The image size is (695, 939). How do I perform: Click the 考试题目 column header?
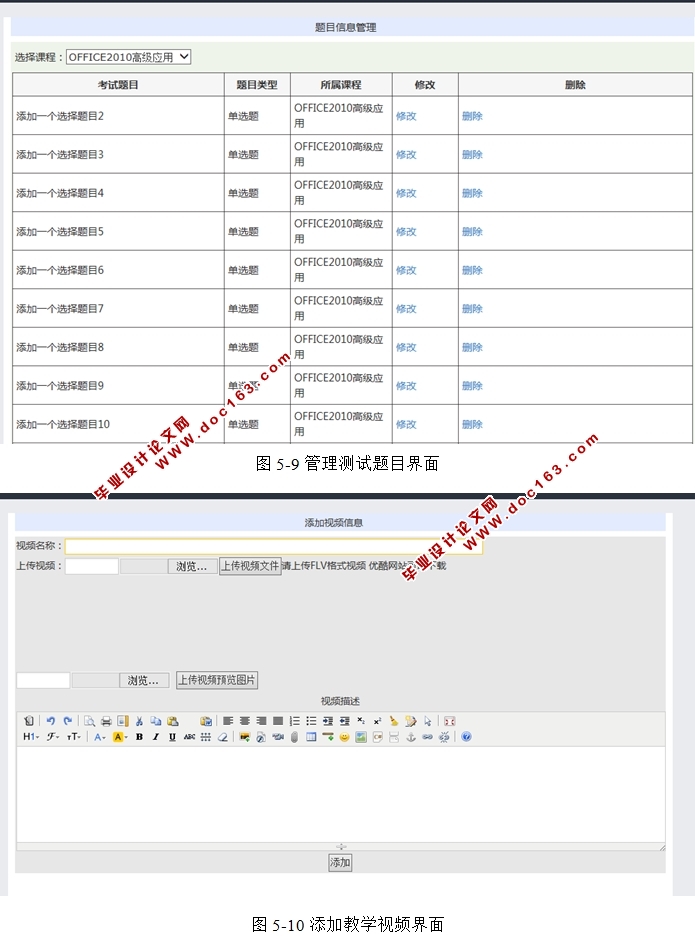118,84
